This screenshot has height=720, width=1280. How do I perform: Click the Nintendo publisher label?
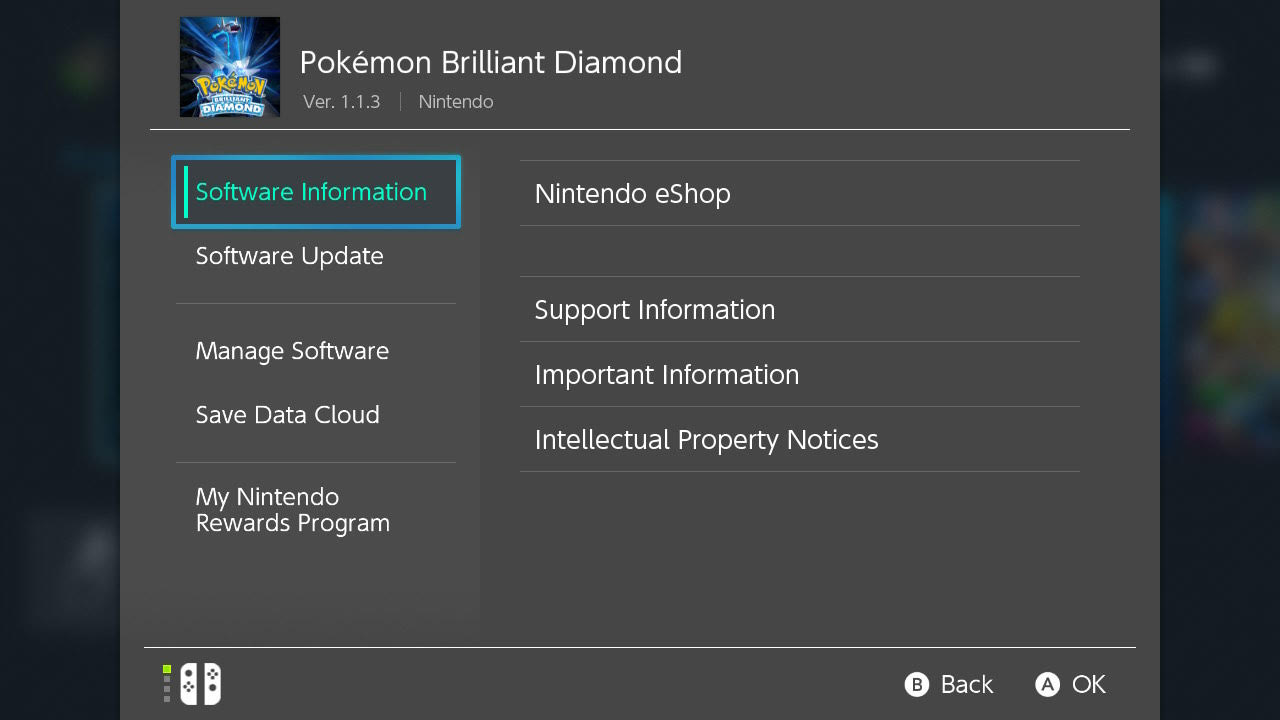point(456,102)
